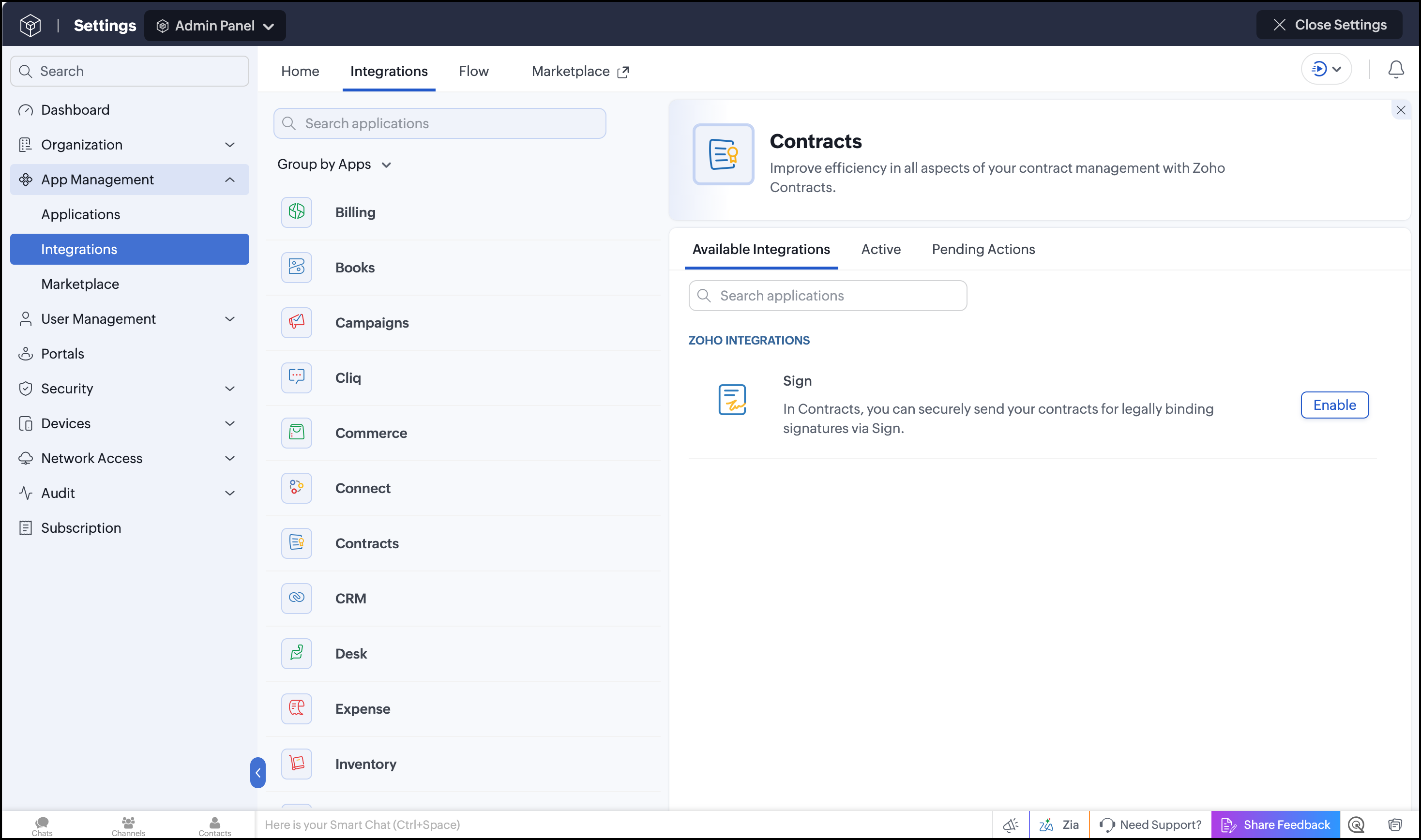This screenshot has height=840, width=1421.
Task: Open the notifications bell
Action: pyautogui.click(x=1395, y=70)
